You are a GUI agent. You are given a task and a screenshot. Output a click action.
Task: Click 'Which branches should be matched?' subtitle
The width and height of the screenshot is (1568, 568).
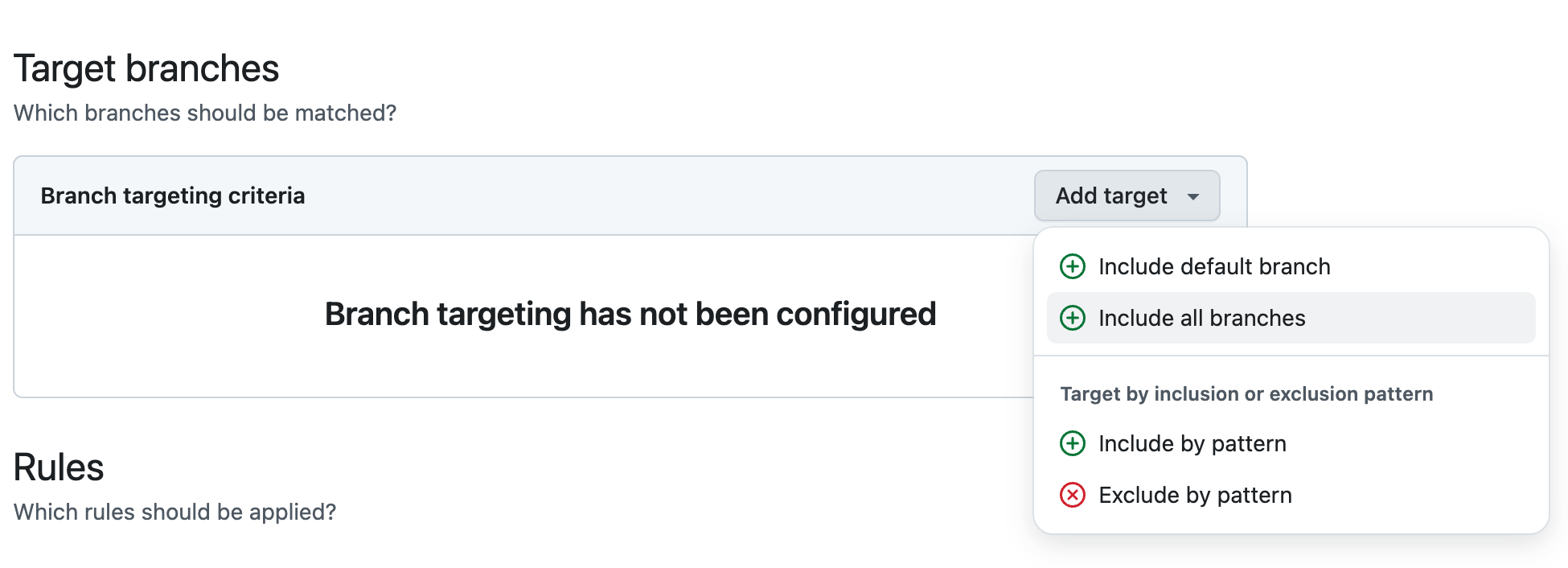point(205,113)
